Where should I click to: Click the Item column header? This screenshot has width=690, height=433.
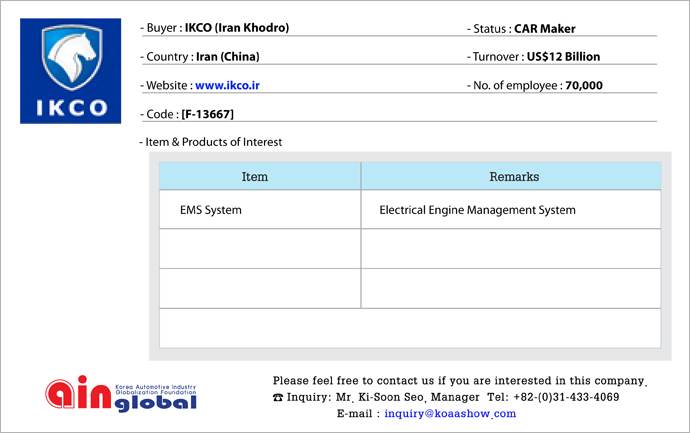pyautogui.click(x=260, y=176)
